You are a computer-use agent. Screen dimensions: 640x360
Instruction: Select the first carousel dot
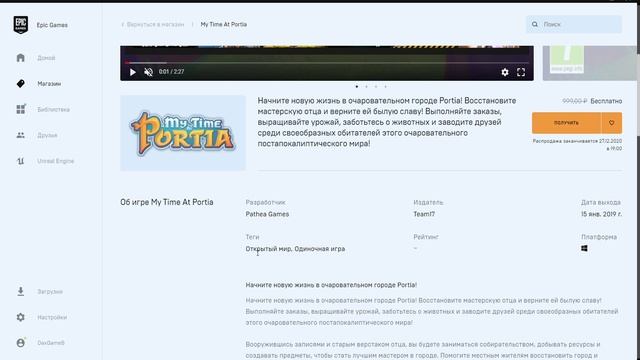tap(357, 87)
